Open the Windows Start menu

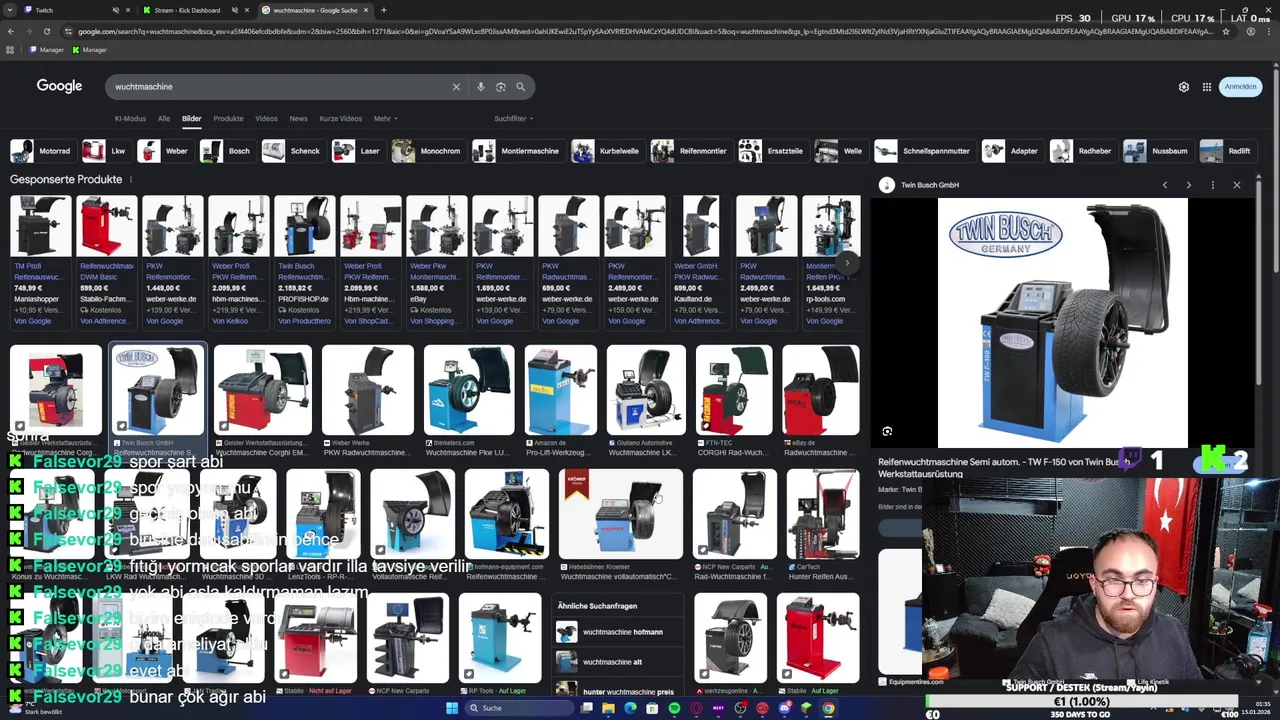click(x=452, y=708)
